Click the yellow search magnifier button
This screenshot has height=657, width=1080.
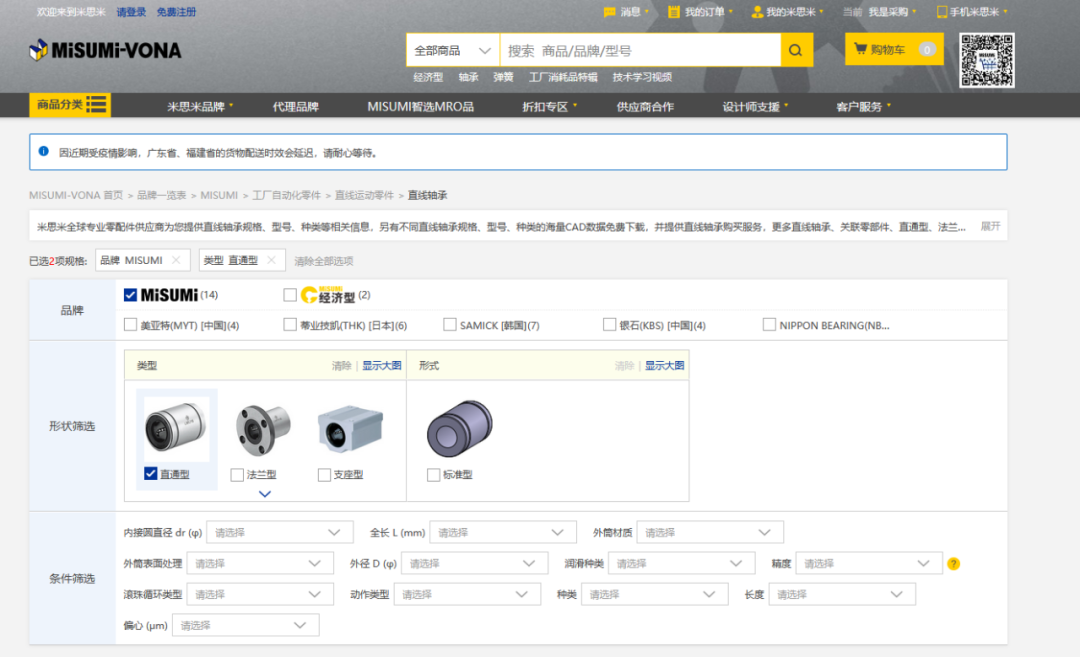coord(796,50)
